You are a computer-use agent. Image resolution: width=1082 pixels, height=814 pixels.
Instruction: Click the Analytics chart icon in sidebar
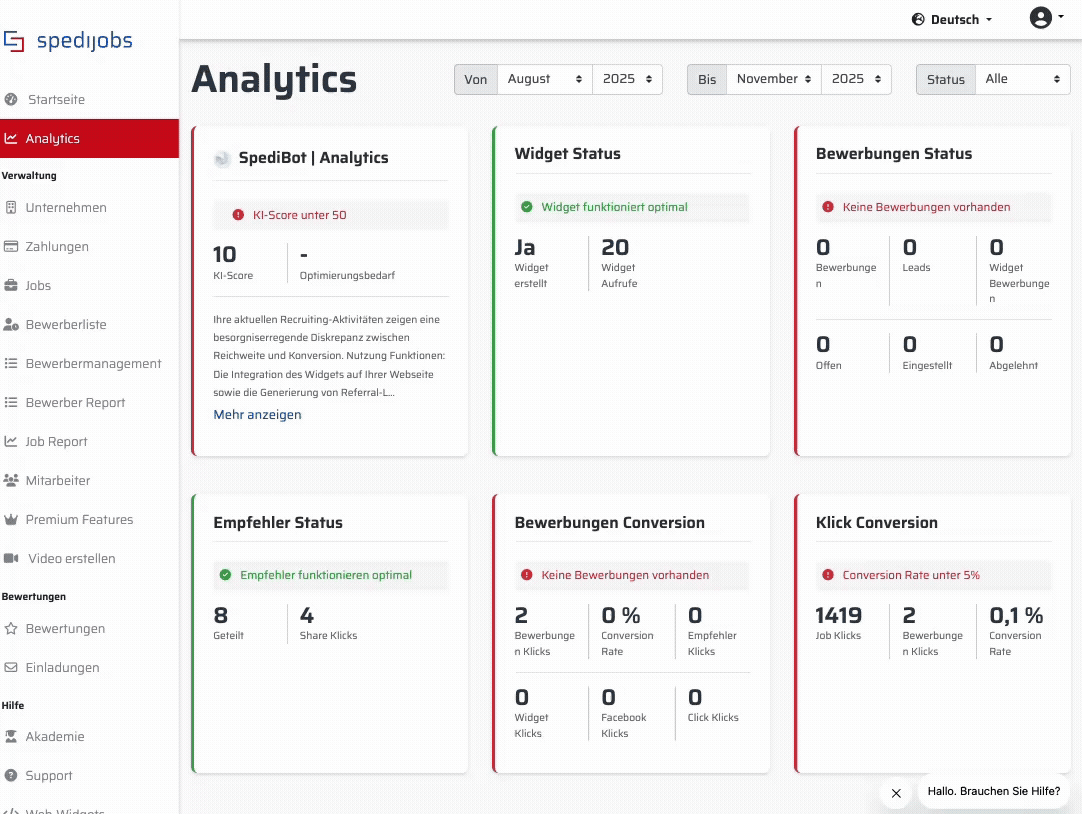pyautogui.click(x=11, y=139)
